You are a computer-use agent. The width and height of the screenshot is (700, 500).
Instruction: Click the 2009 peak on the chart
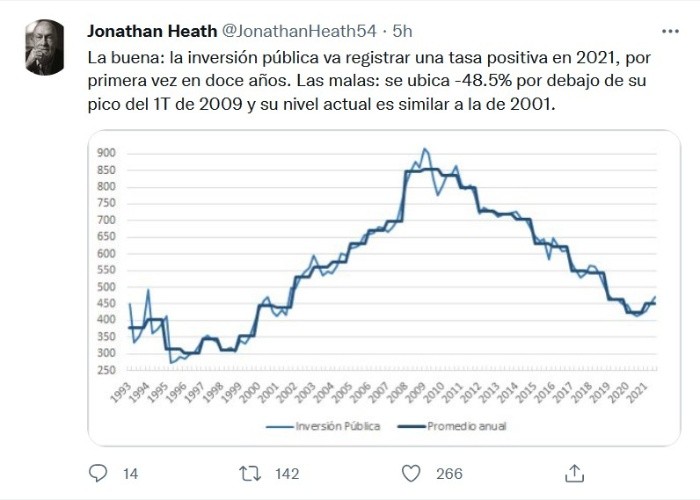pyautogui.click(x=425, y=149)
